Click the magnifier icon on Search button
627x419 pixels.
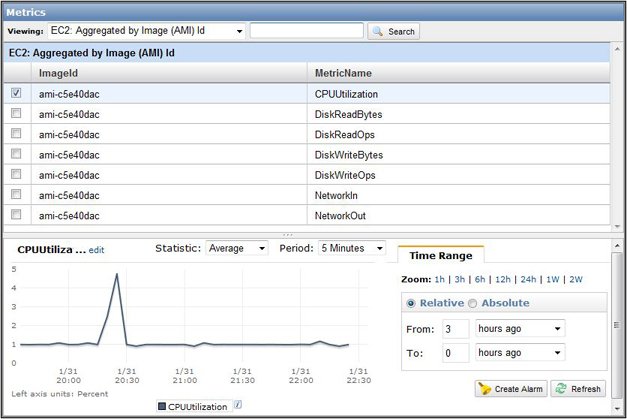(377, 31)
